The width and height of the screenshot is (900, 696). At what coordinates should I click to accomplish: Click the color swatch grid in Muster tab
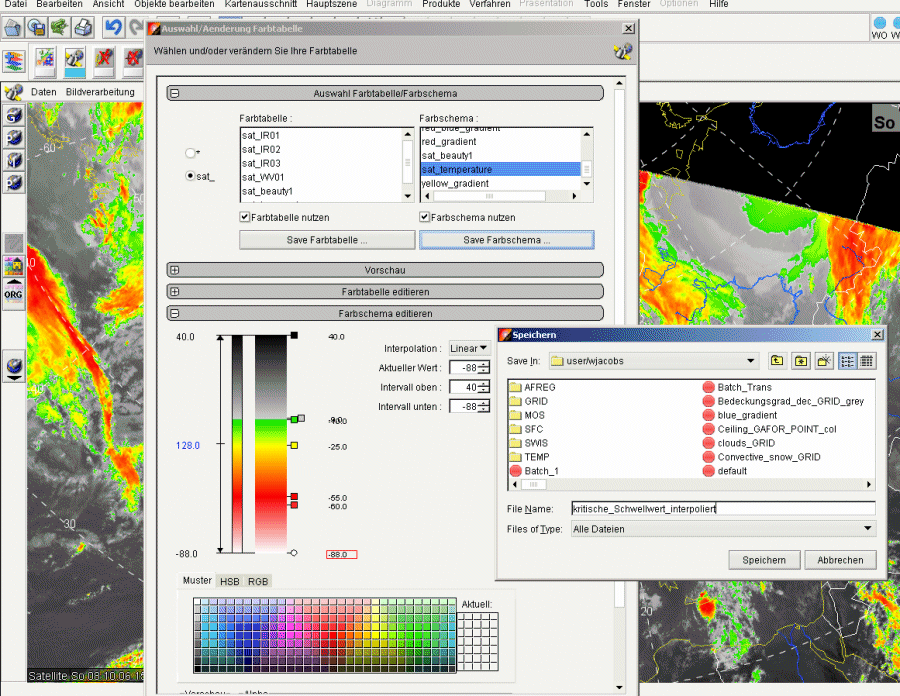point(325,635)
